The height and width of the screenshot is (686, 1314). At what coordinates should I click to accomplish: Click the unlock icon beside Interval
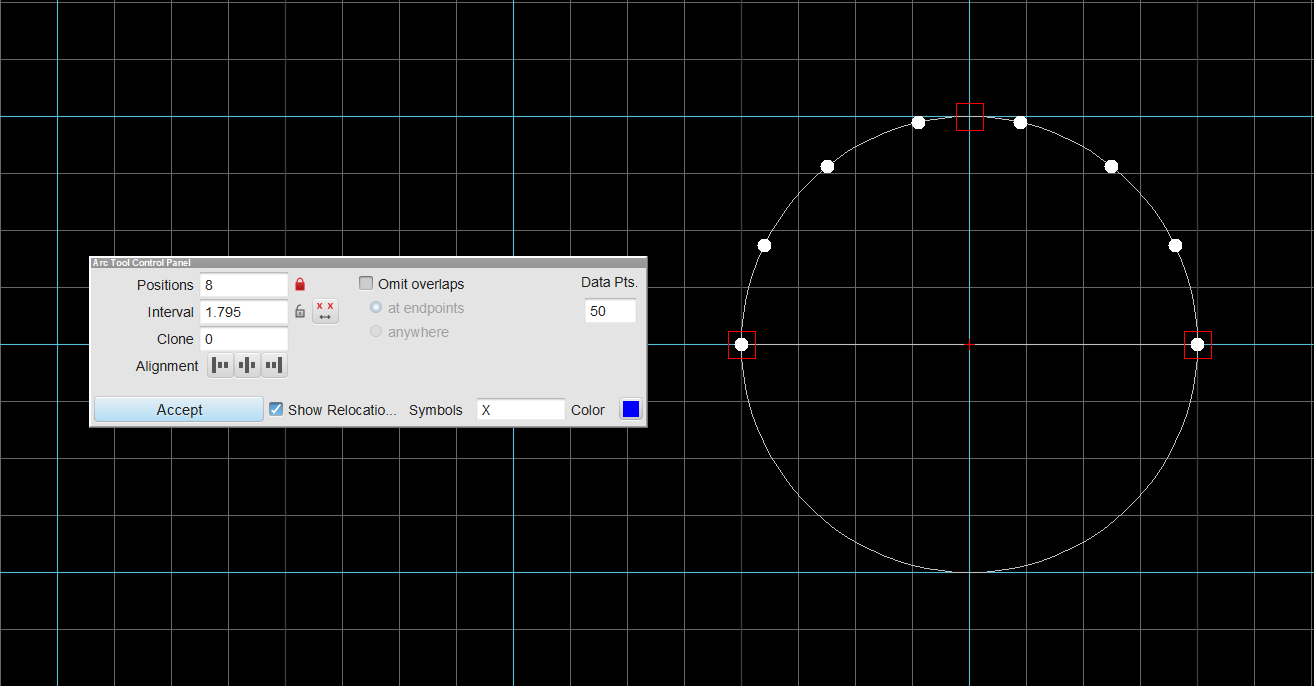click(x=299, y=311)
